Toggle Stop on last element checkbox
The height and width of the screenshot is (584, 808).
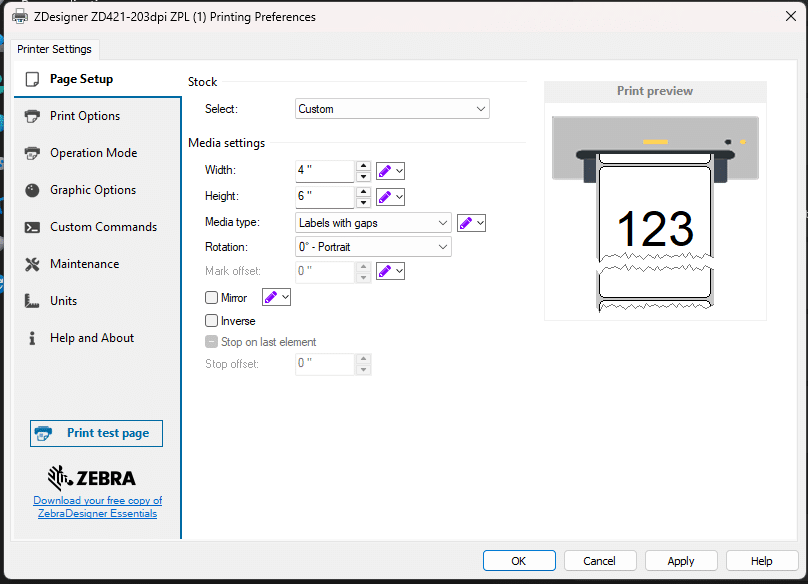(211, 342)
